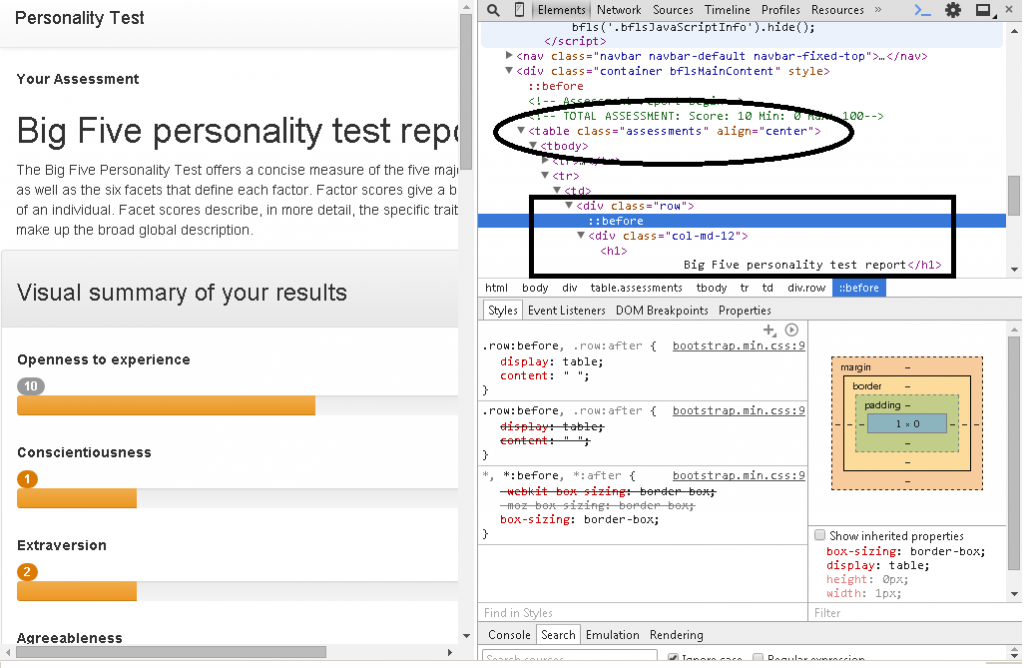Expand the nav navbar element
Image resolution: width=1024 pixels, height=668 pixels.
pyautogui.click(x=509, y=56)
